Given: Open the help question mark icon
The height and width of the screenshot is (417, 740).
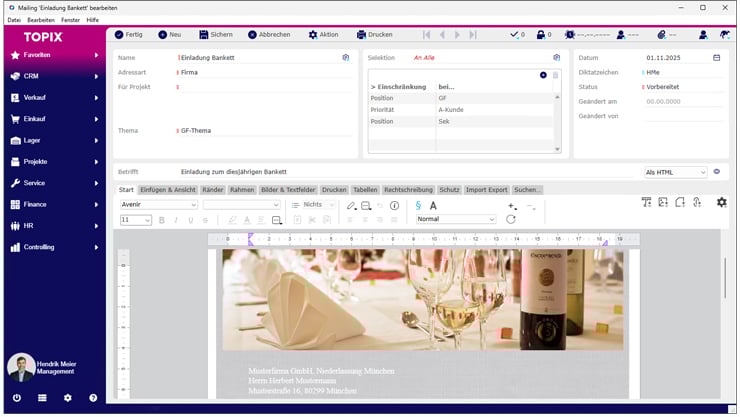Looking at the screenshot, I should 93,398.
